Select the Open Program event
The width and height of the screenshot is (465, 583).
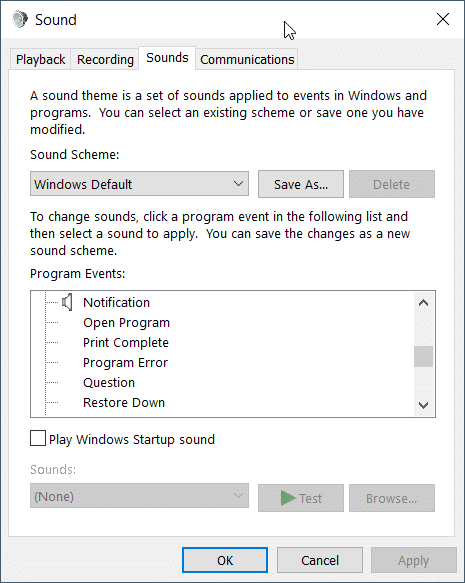(126, 322)
